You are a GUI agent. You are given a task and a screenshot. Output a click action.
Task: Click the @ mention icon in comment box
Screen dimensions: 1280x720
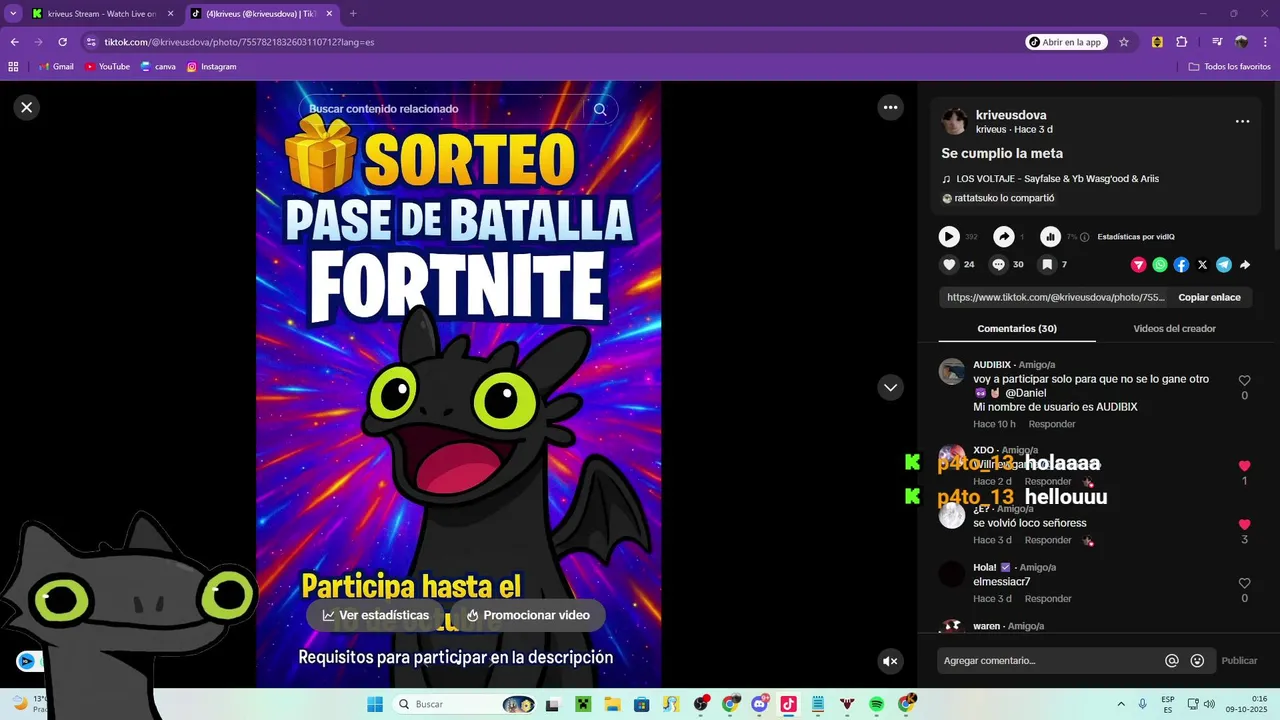point(1172,661)
